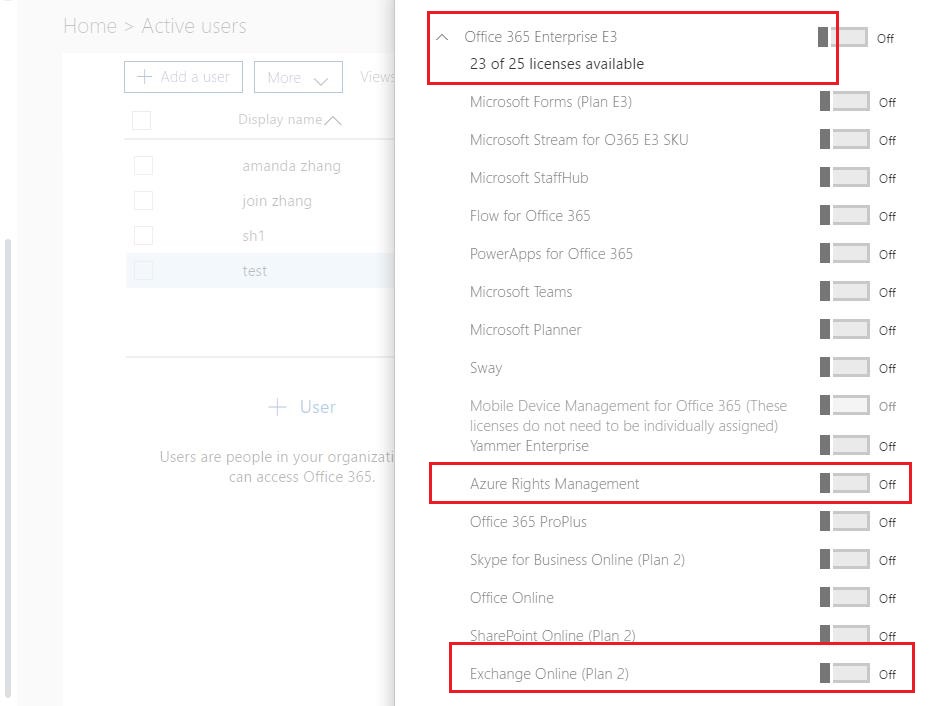
Task: Open user amanda zhang
Action: [x=291, y=166]
